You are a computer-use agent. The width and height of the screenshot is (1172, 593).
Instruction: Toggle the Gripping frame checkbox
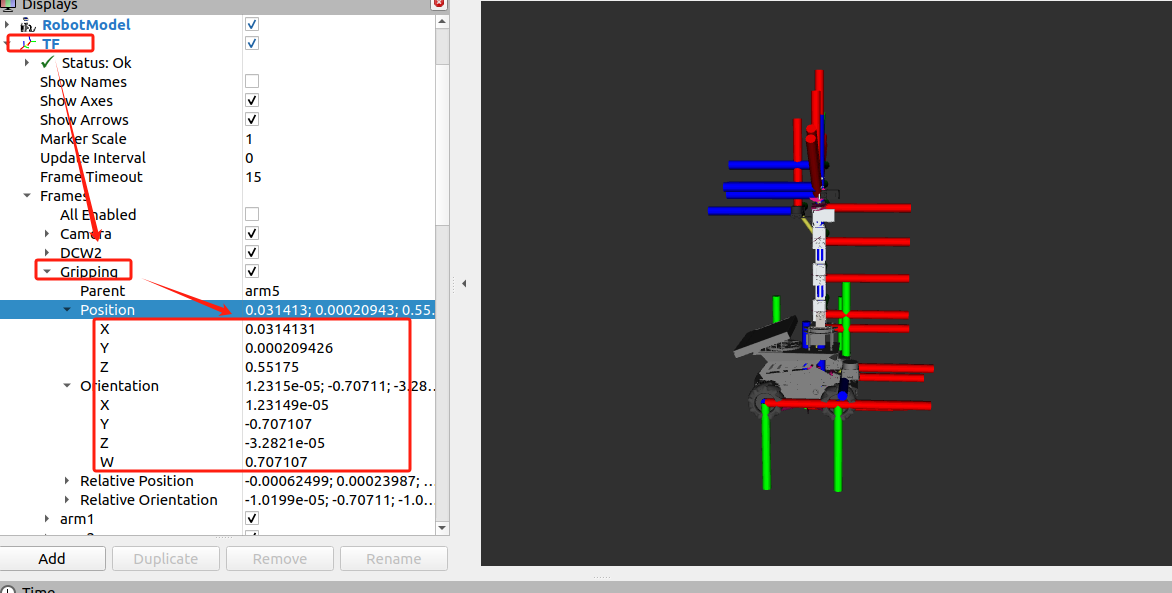pyautogui.click(x=252, y=271)
